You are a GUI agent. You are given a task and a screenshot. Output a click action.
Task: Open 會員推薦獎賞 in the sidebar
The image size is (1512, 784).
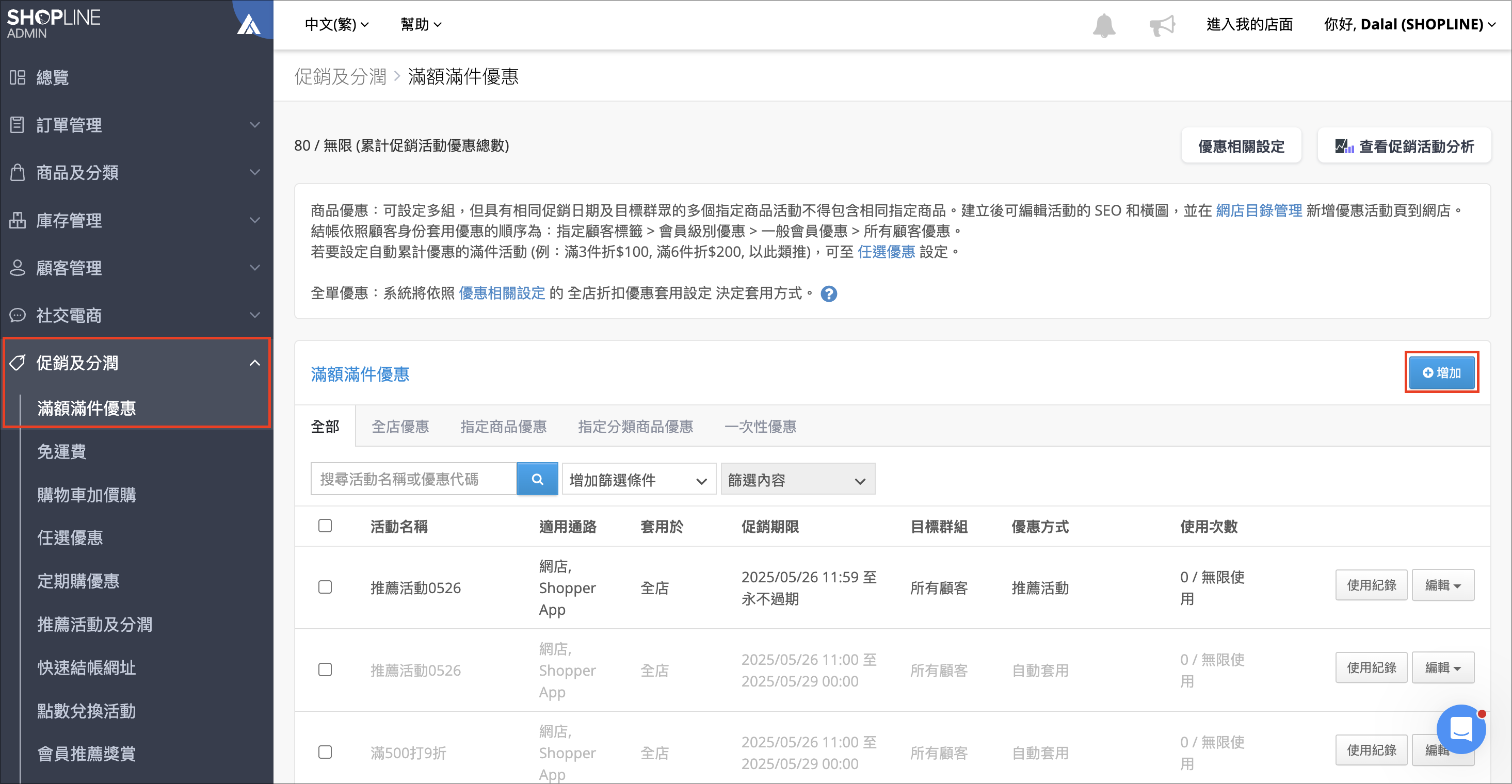(x=86, y=754)
